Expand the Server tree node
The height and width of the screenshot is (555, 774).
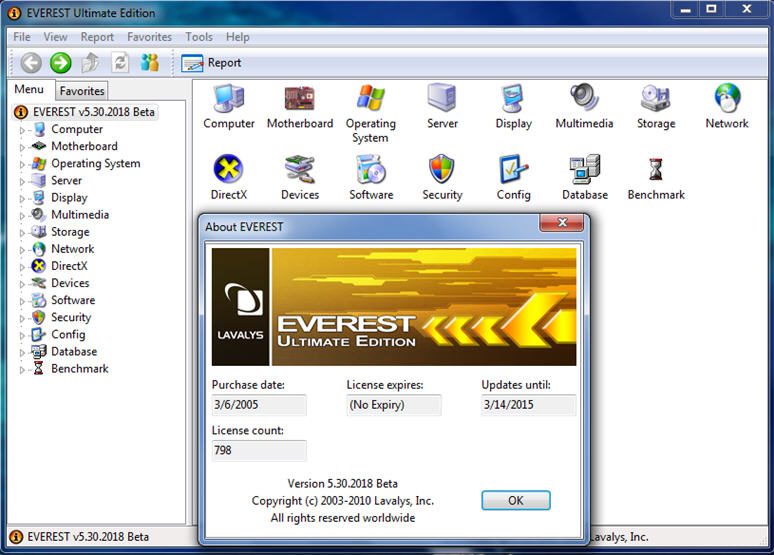point(22,182)
